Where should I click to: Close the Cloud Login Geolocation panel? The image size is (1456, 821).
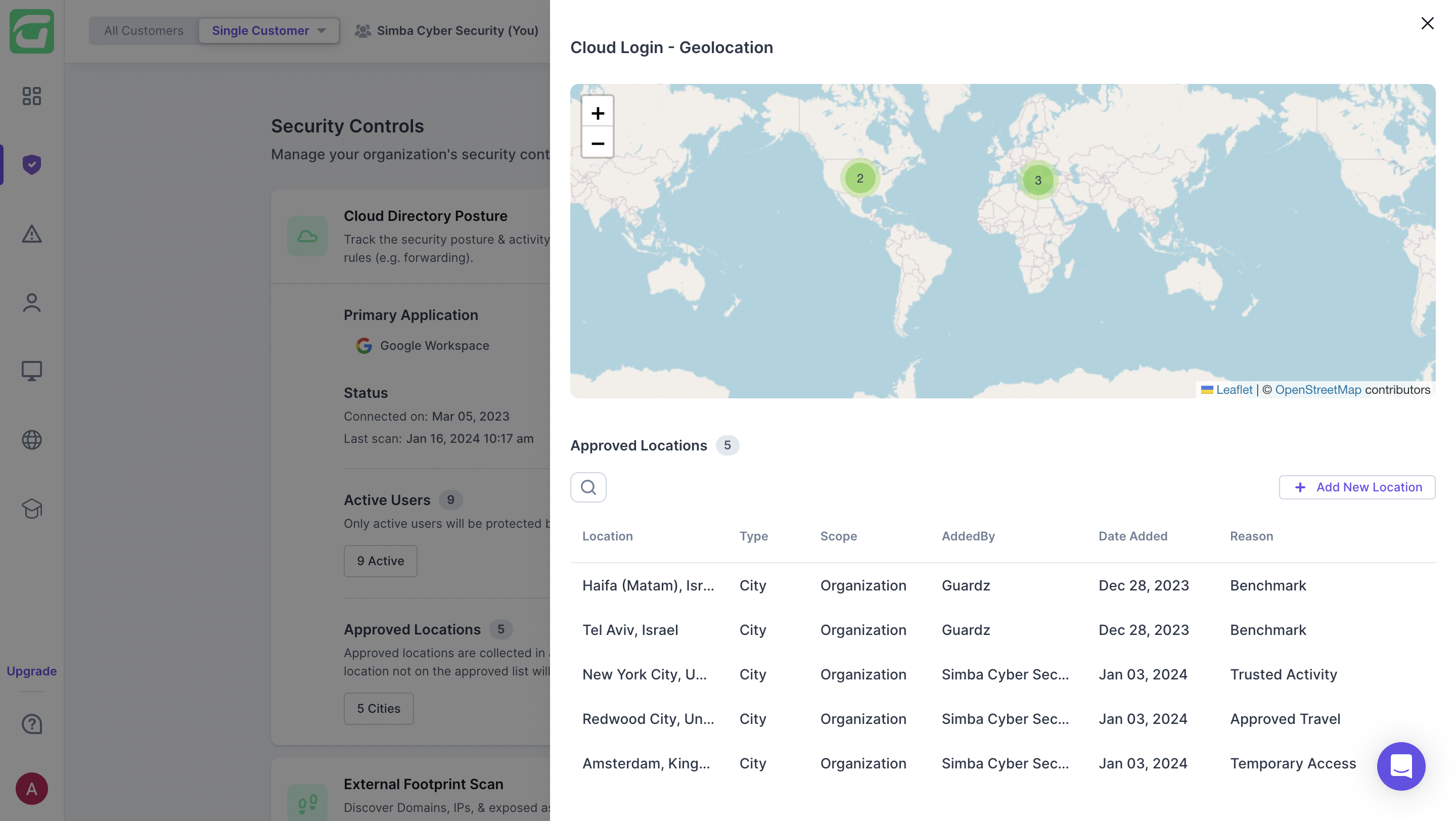coord(1427,23)
